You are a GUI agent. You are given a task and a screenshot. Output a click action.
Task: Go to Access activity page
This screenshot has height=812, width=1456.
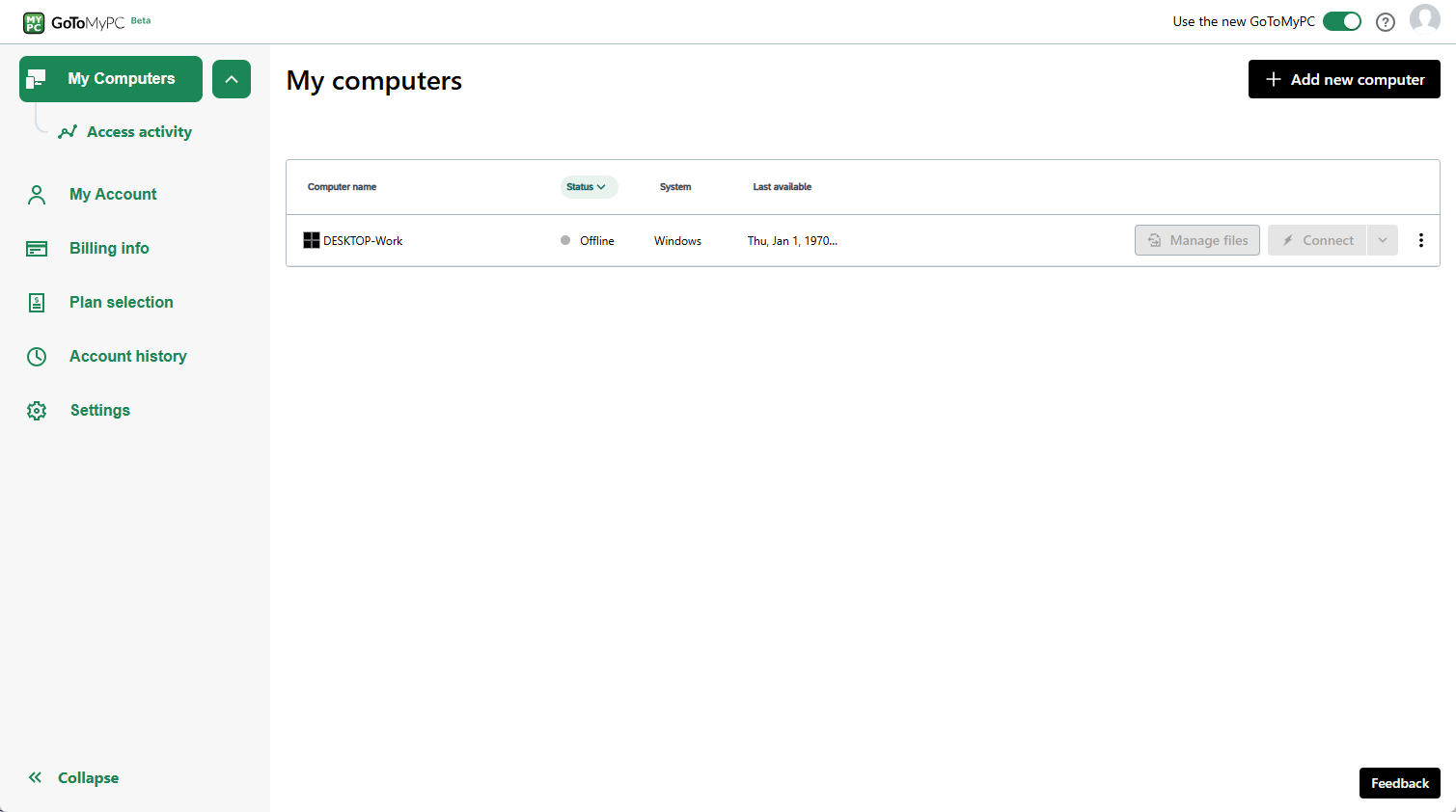(139, 132)
